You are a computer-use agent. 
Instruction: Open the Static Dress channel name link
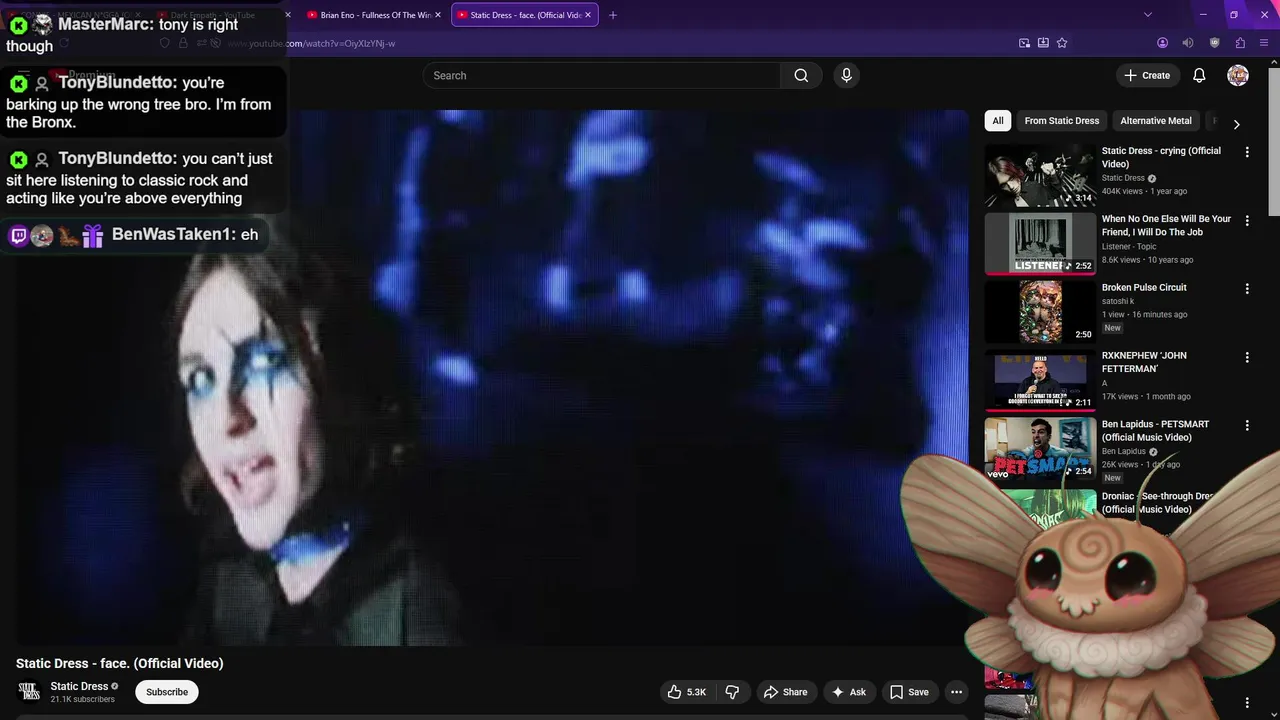[79, 686]
